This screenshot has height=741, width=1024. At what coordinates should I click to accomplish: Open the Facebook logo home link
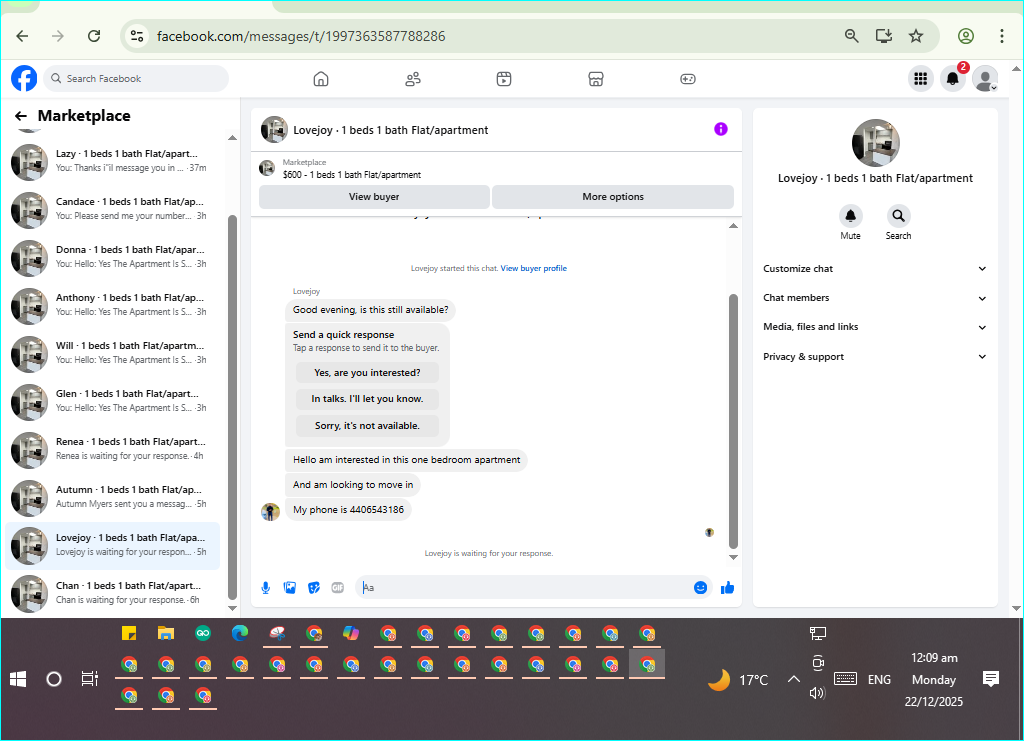tap(24, 78)
